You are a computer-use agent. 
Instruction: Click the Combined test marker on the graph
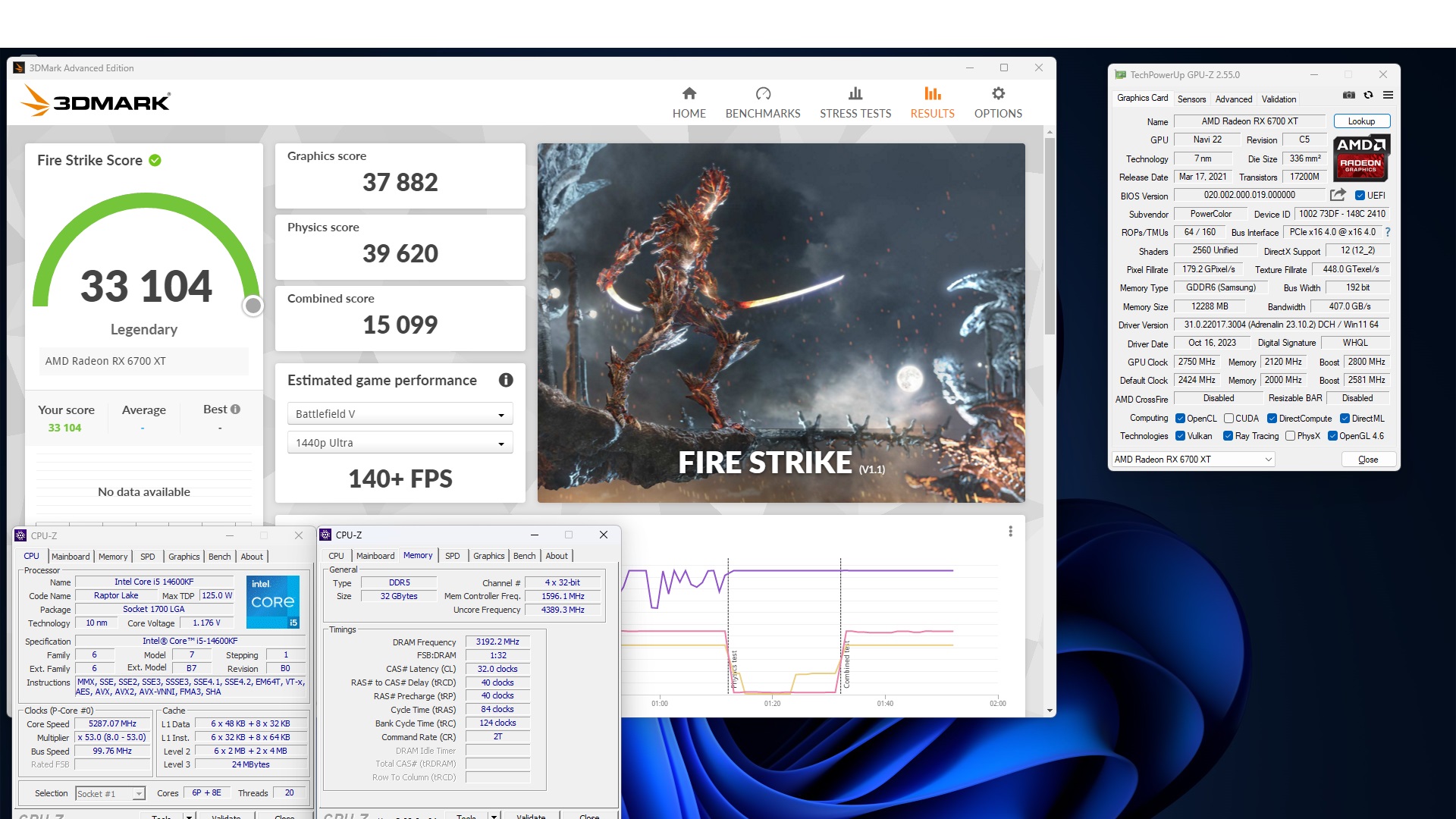tap(846, 666)
